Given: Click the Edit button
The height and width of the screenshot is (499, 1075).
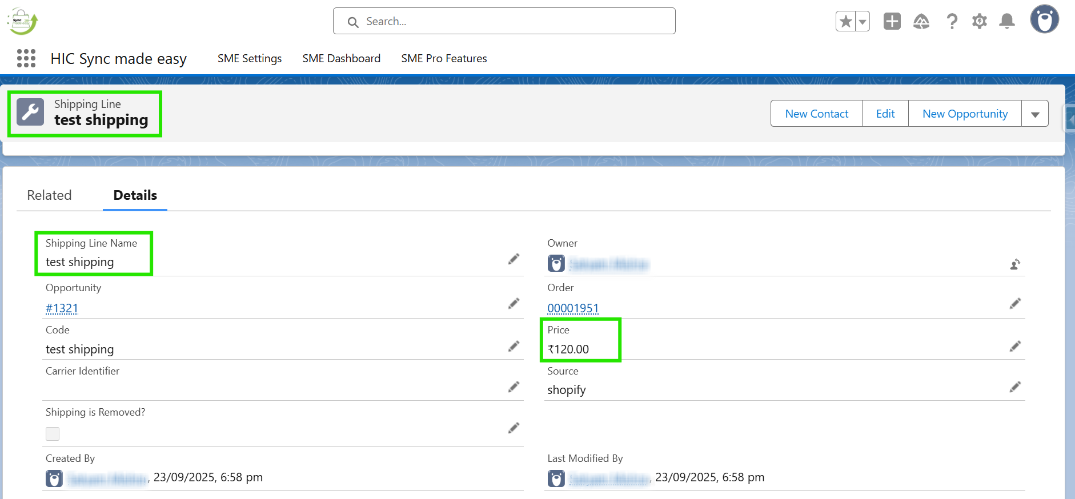Looking at the screenshot, I should (885, 114).
